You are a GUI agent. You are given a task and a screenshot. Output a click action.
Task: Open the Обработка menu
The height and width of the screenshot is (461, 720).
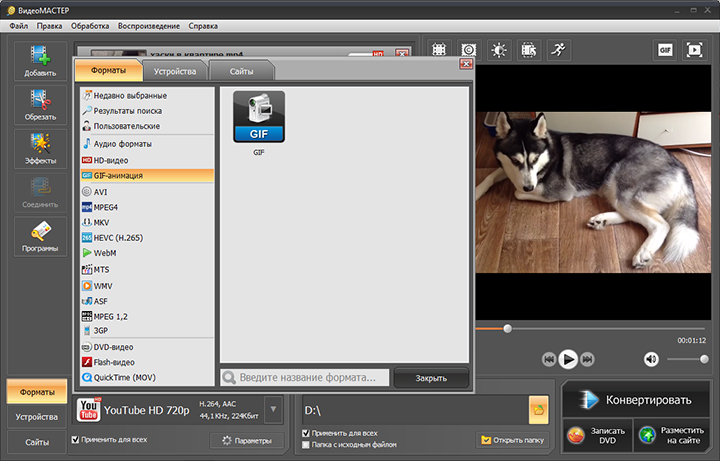pos(90,26)
